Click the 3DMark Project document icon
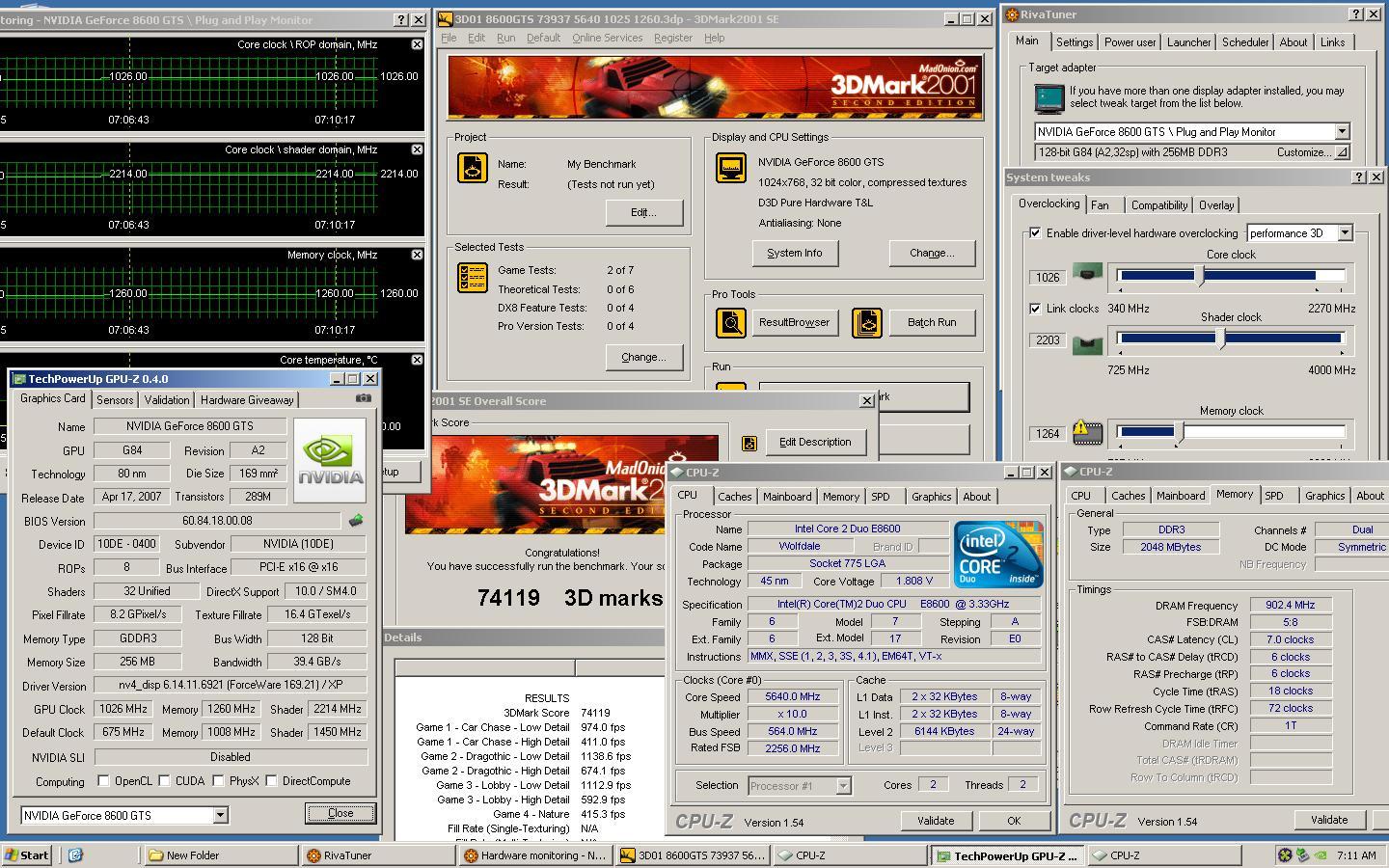Image resolution: width=1389 pixels, height=868 pixels. click(x=473, y=168)
